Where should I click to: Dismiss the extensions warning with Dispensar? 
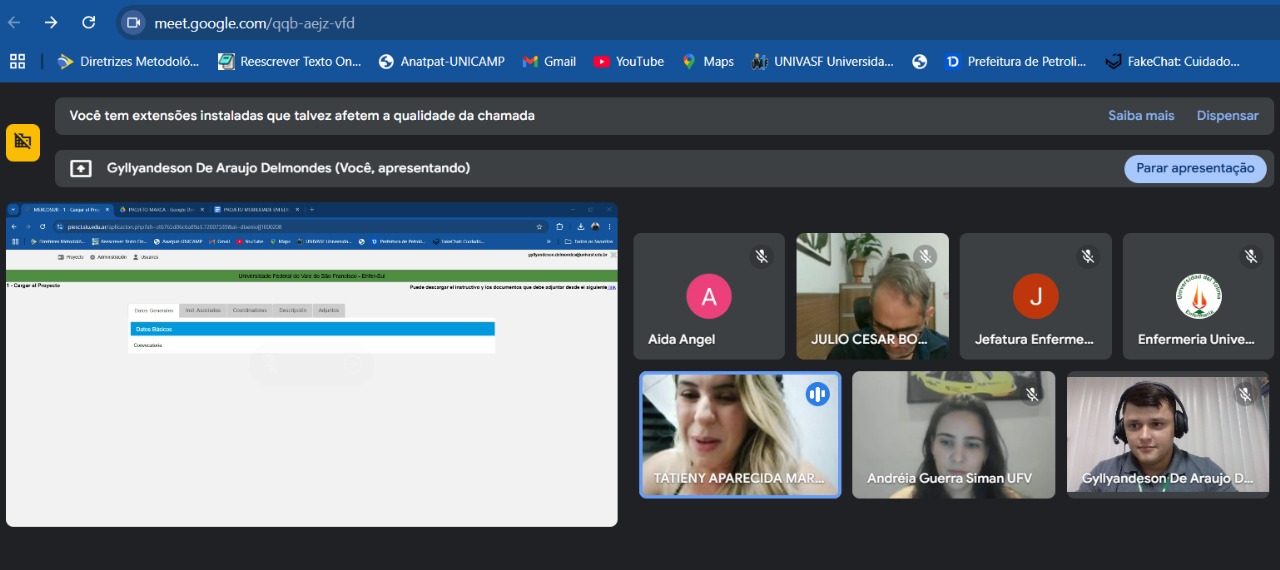[1227, 115]
